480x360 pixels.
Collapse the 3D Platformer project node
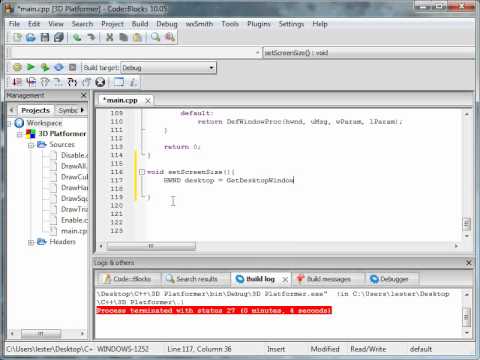[19, 134]
